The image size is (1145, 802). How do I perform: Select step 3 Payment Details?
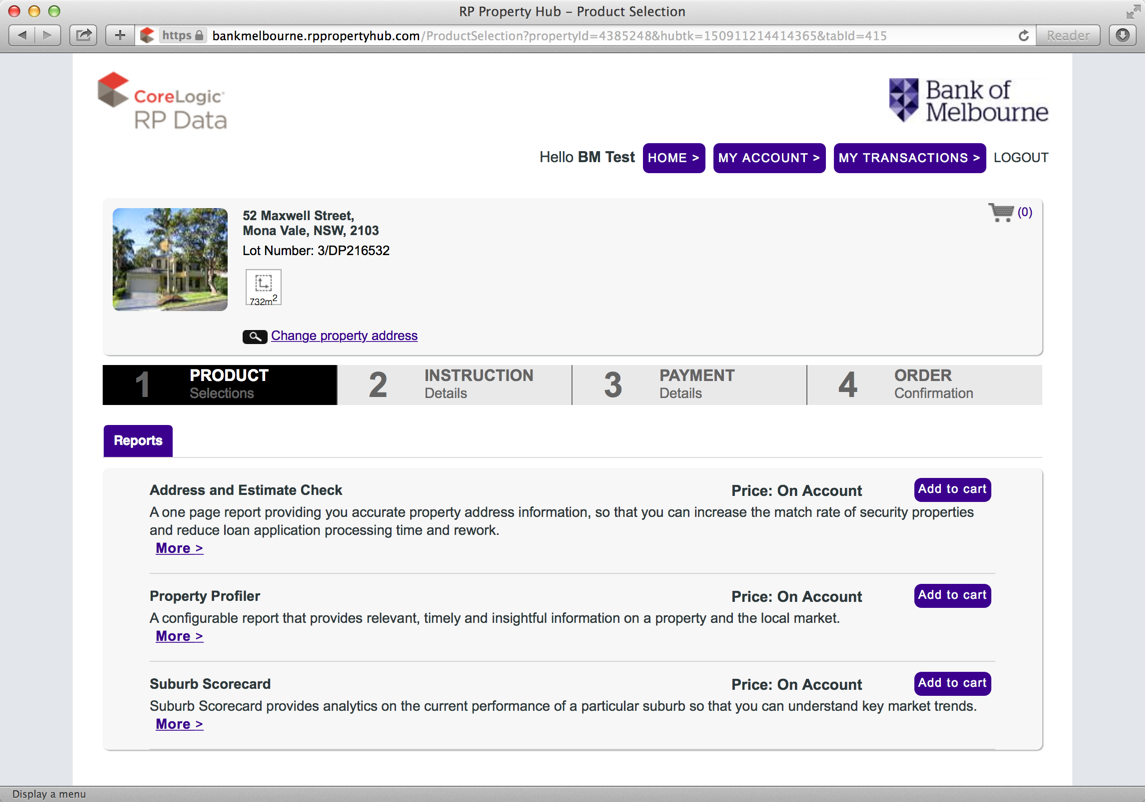[690, 385]
